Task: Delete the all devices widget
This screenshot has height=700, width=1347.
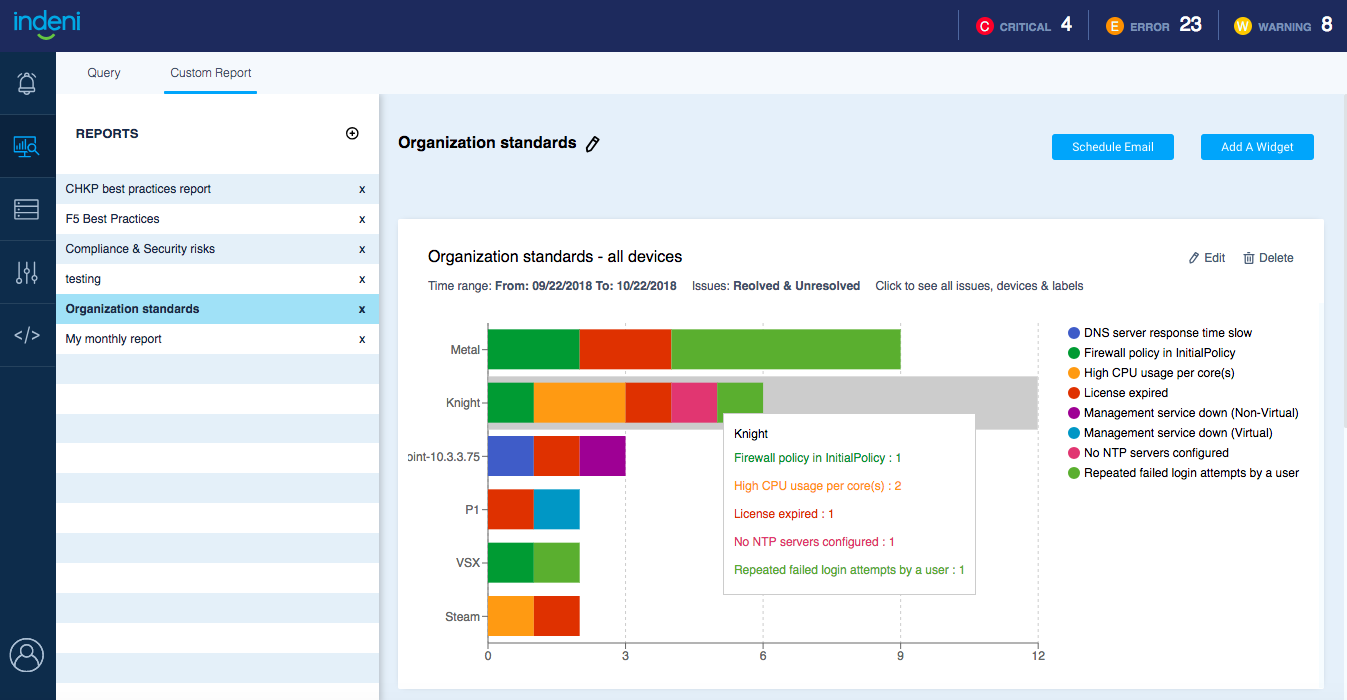Action: click(1268, 258)
